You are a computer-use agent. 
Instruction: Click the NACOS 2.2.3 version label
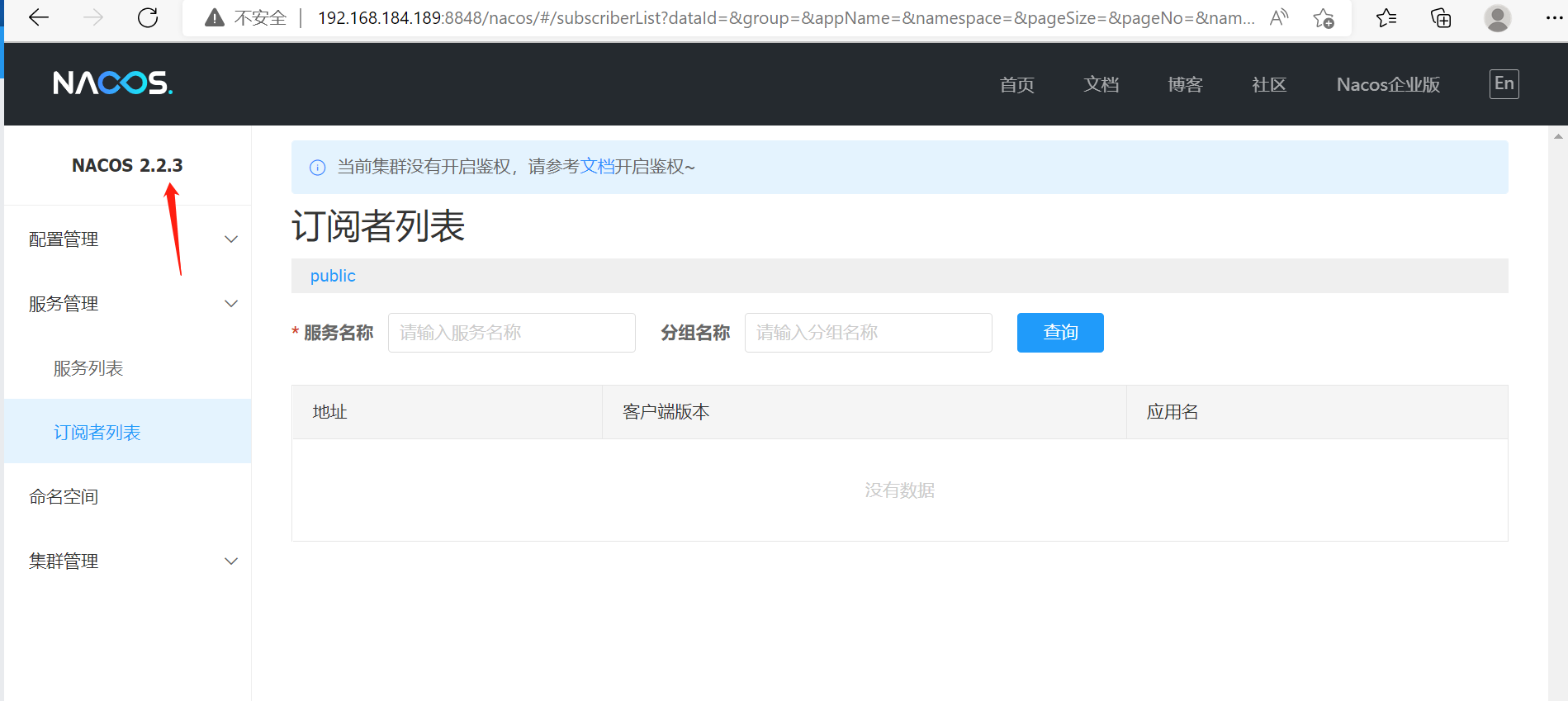127,165
